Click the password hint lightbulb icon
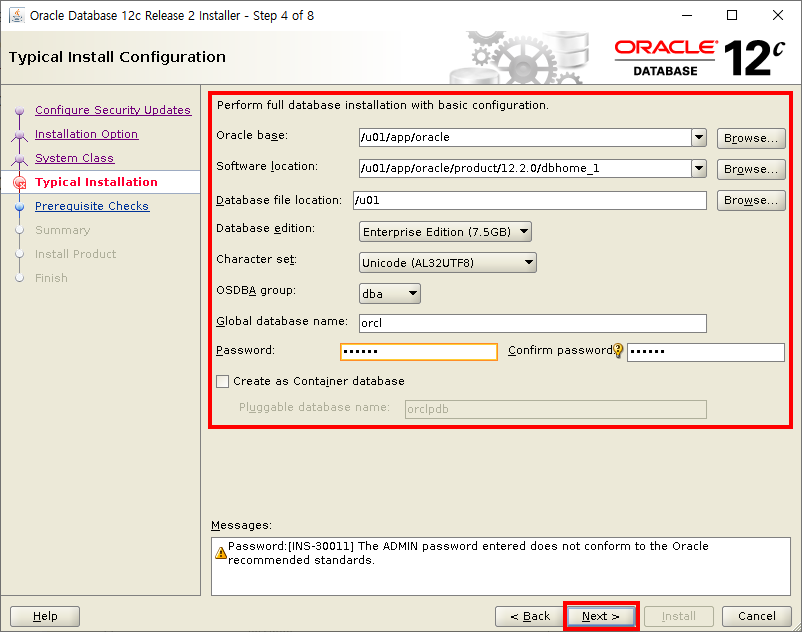The image size is (802, 632). [x=618, y=350]
